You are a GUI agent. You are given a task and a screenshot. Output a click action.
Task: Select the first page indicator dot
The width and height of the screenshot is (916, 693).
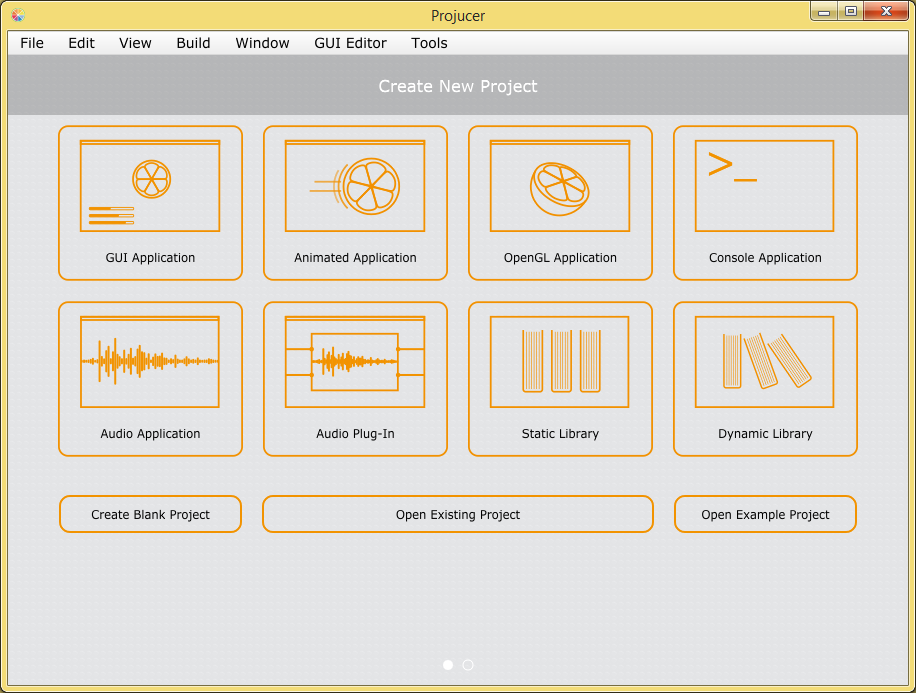[448, 665]
